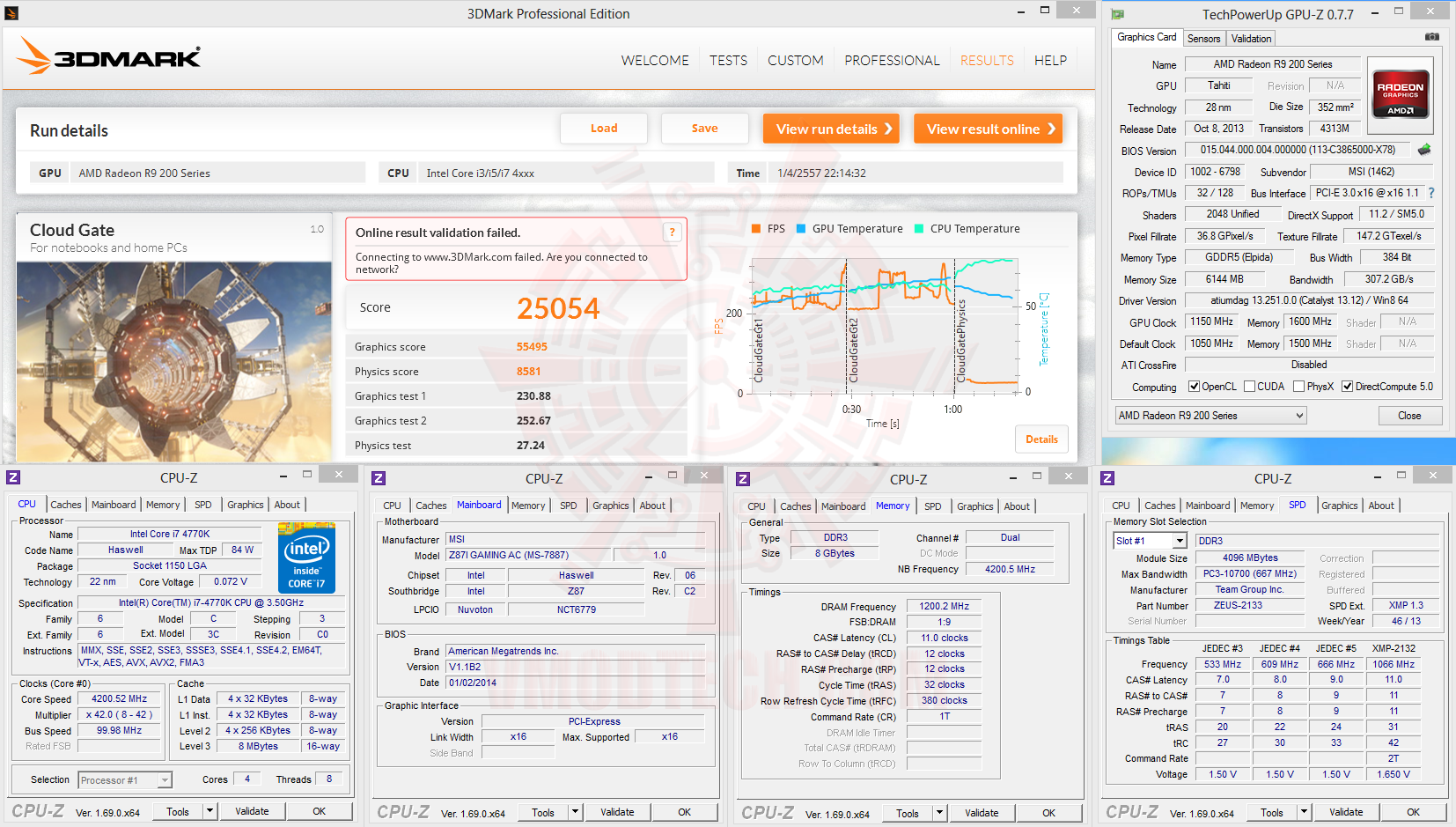Expand the Tools arrow in the CPU-Z SPD window
Viewport: 1456px width, 827px height.
tap(1304, 812)
